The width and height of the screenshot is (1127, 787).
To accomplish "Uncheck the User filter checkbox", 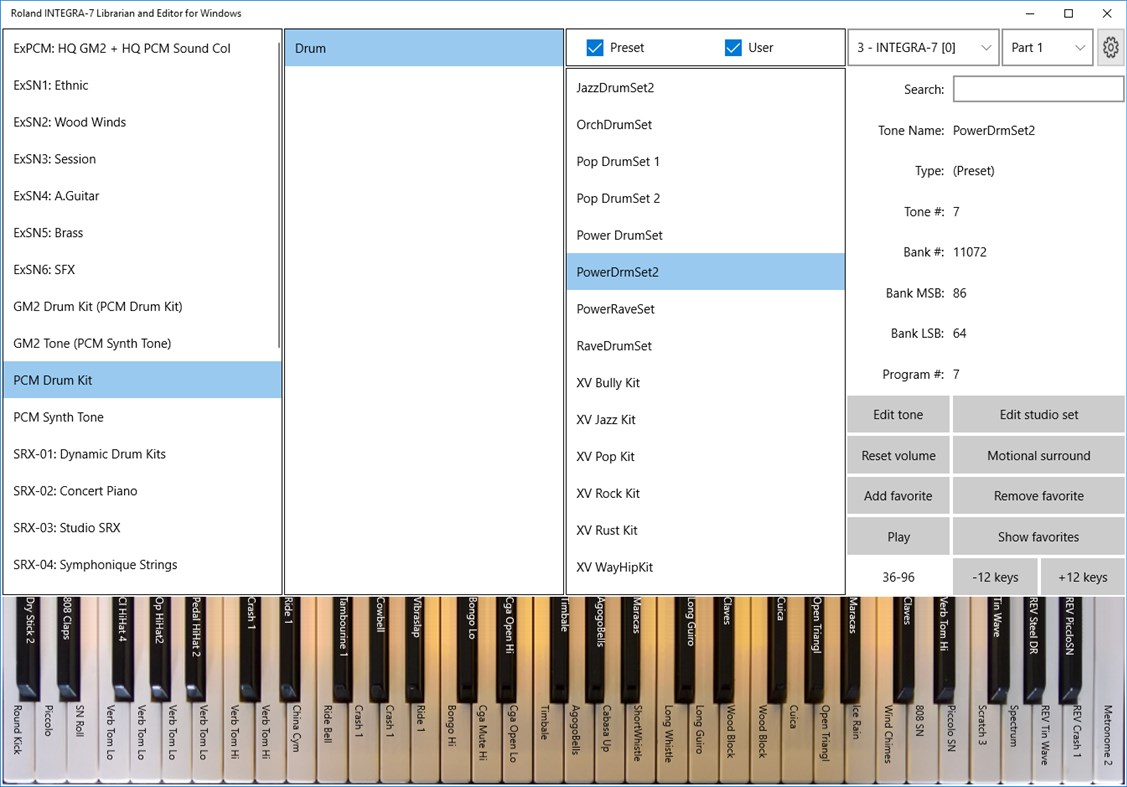I will pos(735,47).
